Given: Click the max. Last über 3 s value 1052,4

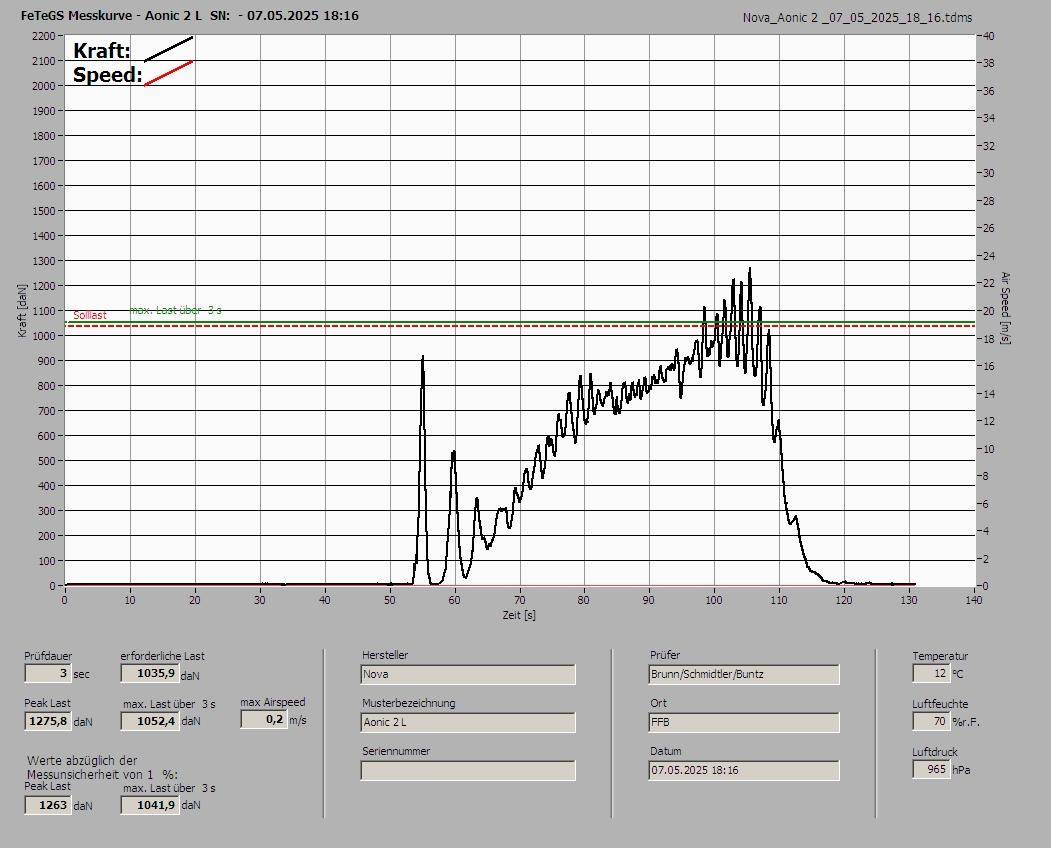Looking at the screenshot, I should click(149, 721).
